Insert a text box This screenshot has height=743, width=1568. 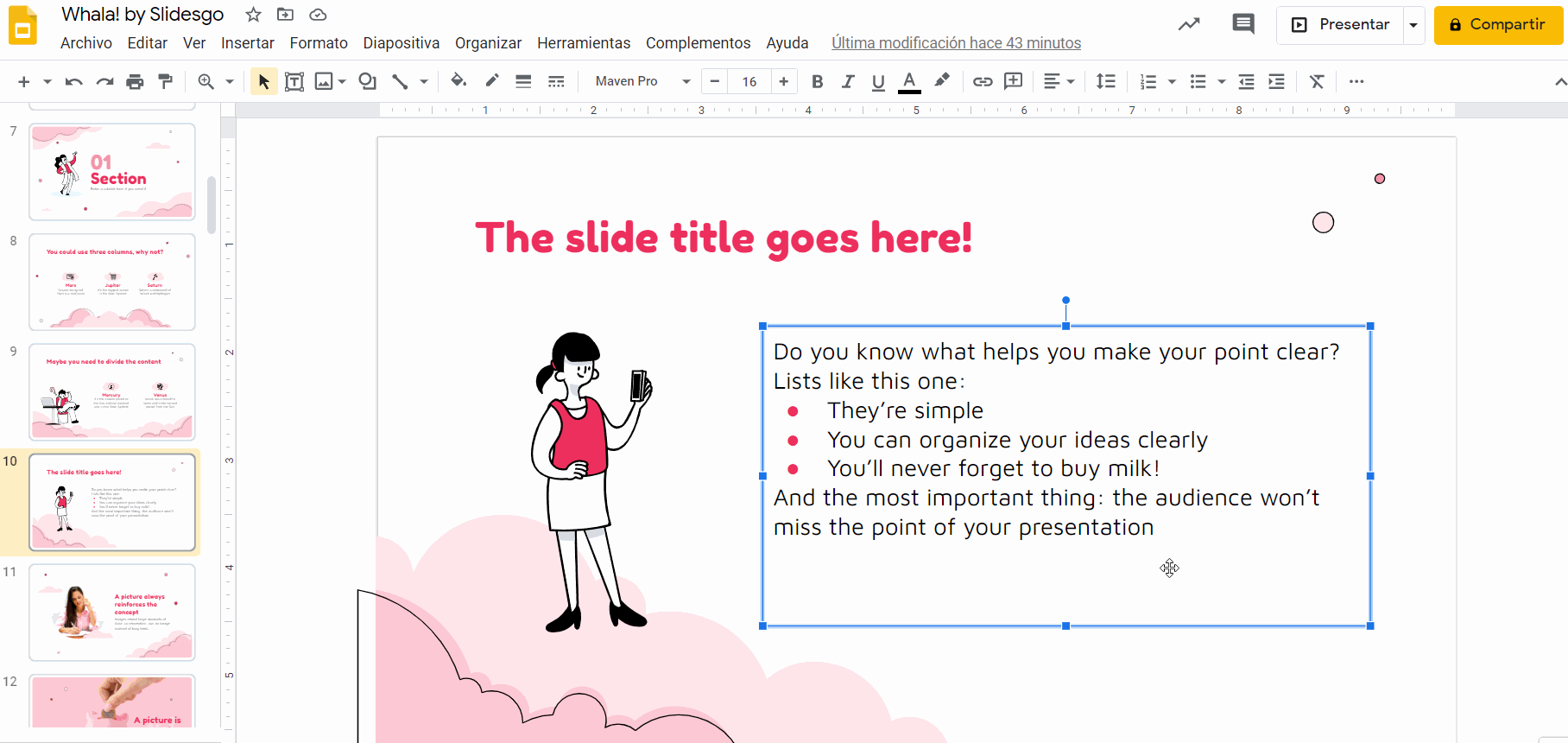[x=294, y=81]
